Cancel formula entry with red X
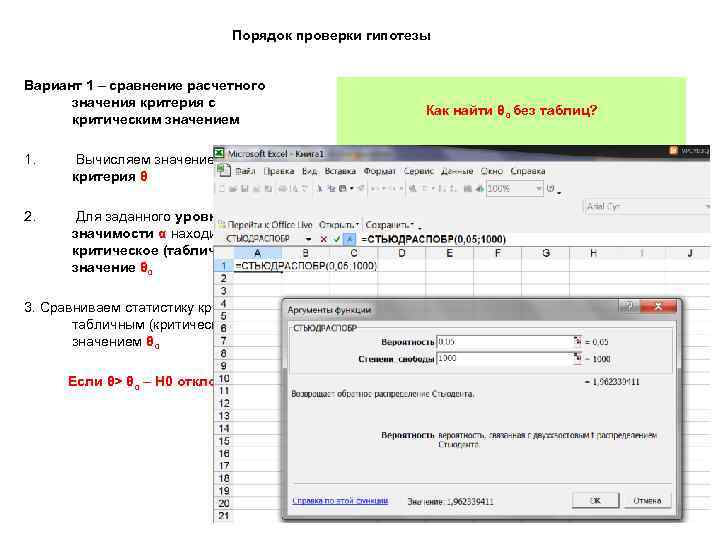The image size is (720, 540). point(324,239)
